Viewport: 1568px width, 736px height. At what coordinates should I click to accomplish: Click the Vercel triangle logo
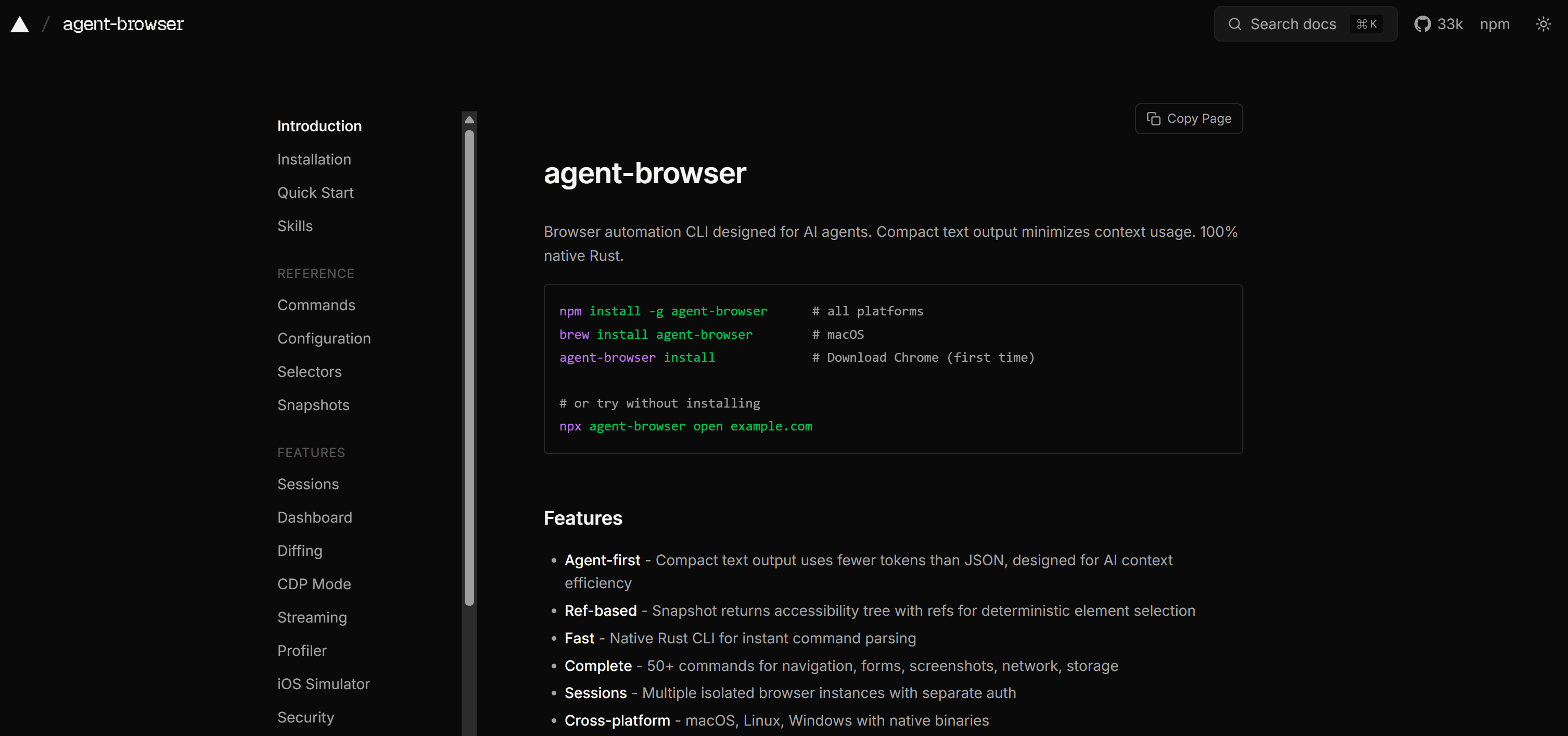[20, 24]
